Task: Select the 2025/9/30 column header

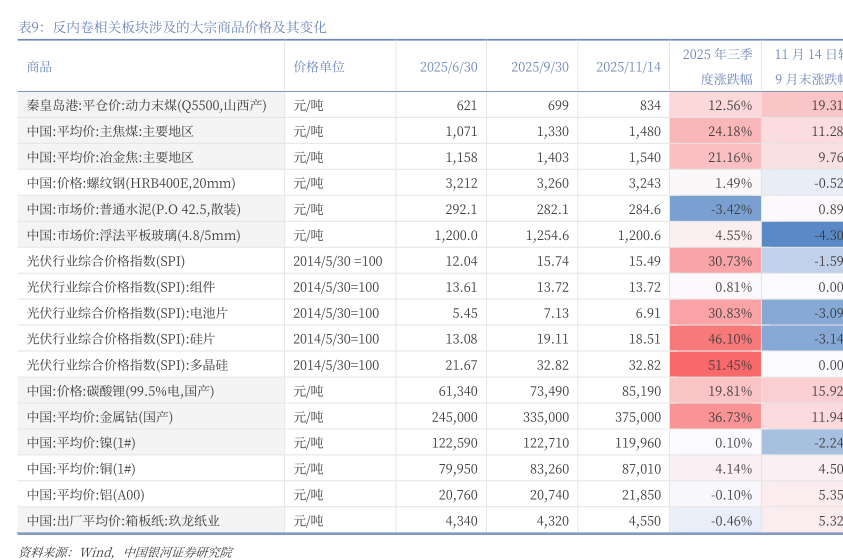Action: (x=539, y=67)
